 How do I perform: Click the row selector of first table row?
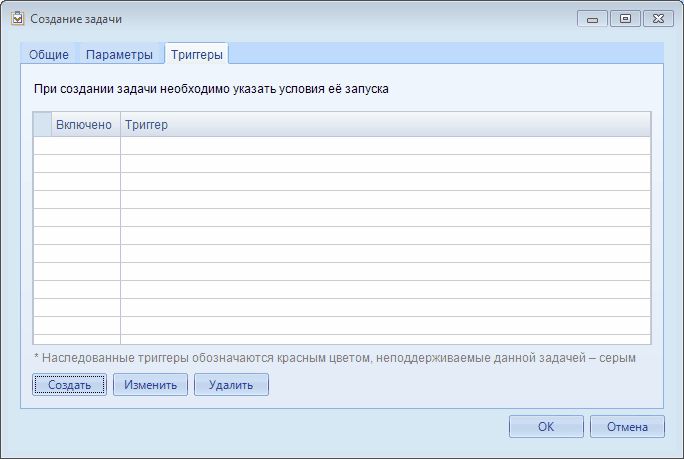point(42,146)
